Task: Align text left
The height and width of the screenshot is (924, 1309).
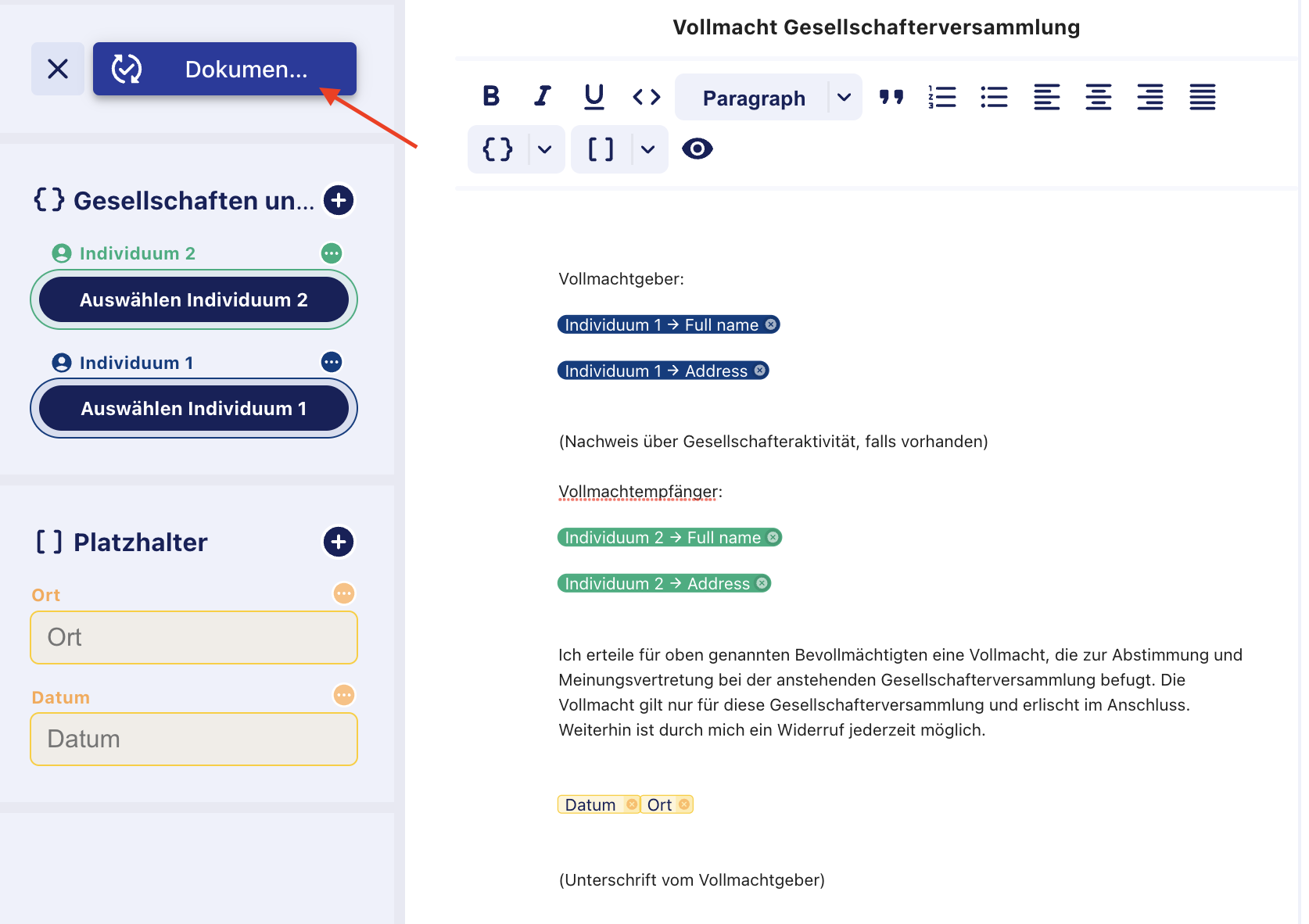Action: pyautogui.click(x=1046, y=97)
